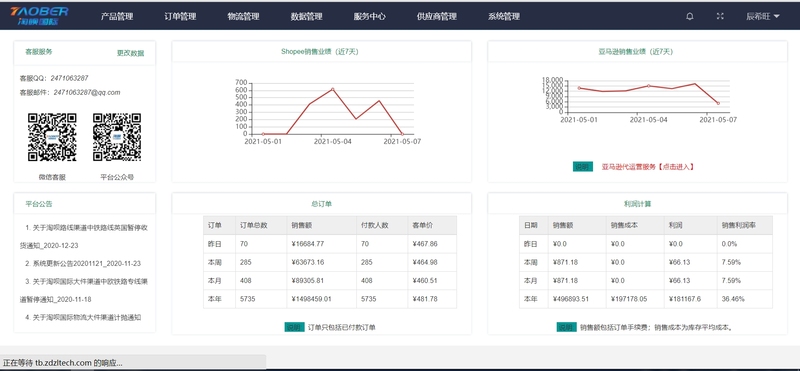Click this year's sales ¥1498459.01 cell
This screenshot has height=371, width=800.
(x=322, y=299)
